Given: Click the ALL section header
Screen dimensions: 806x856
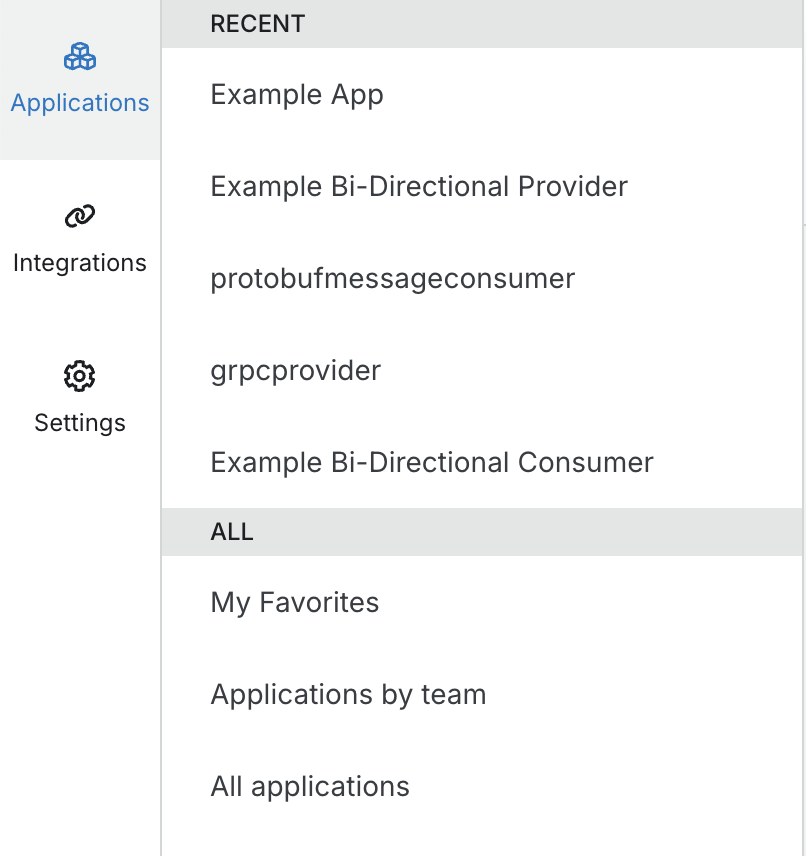Looking at the screenshot, I should [x=232, y=531].
